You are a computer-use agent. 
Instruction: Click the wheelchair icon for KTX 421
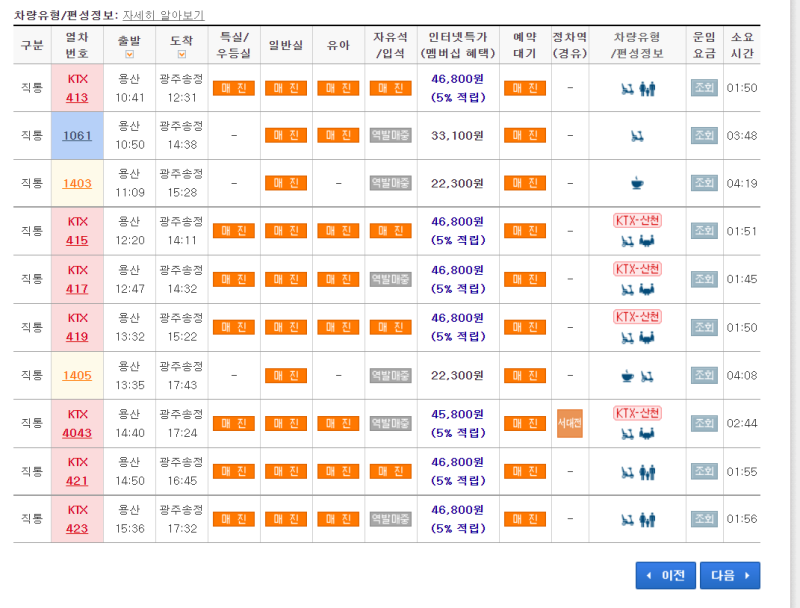[628, 473]
